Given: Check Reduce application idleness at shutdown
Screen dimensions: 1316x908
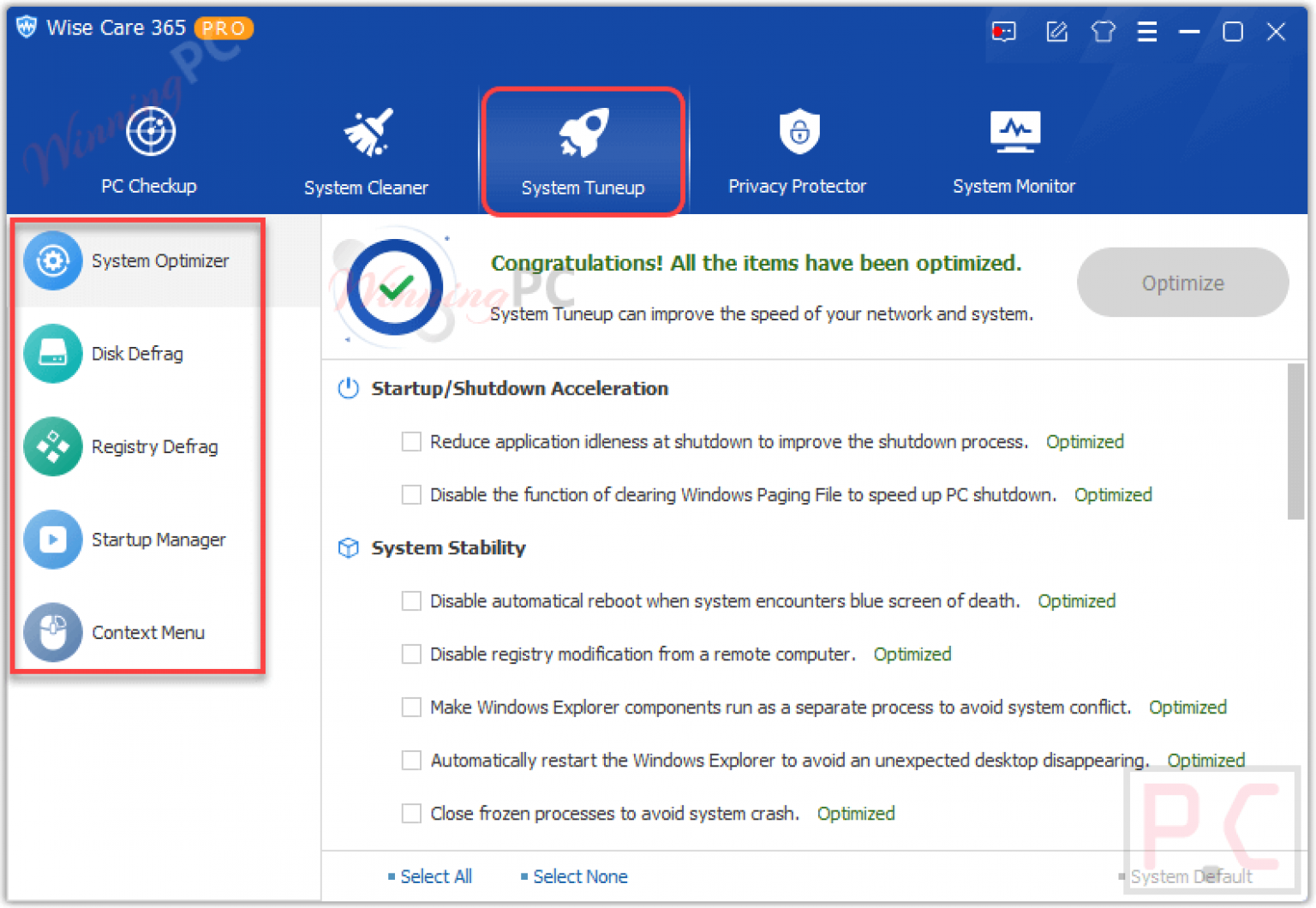Looking at the screenshot, I should tap(412, 442).
